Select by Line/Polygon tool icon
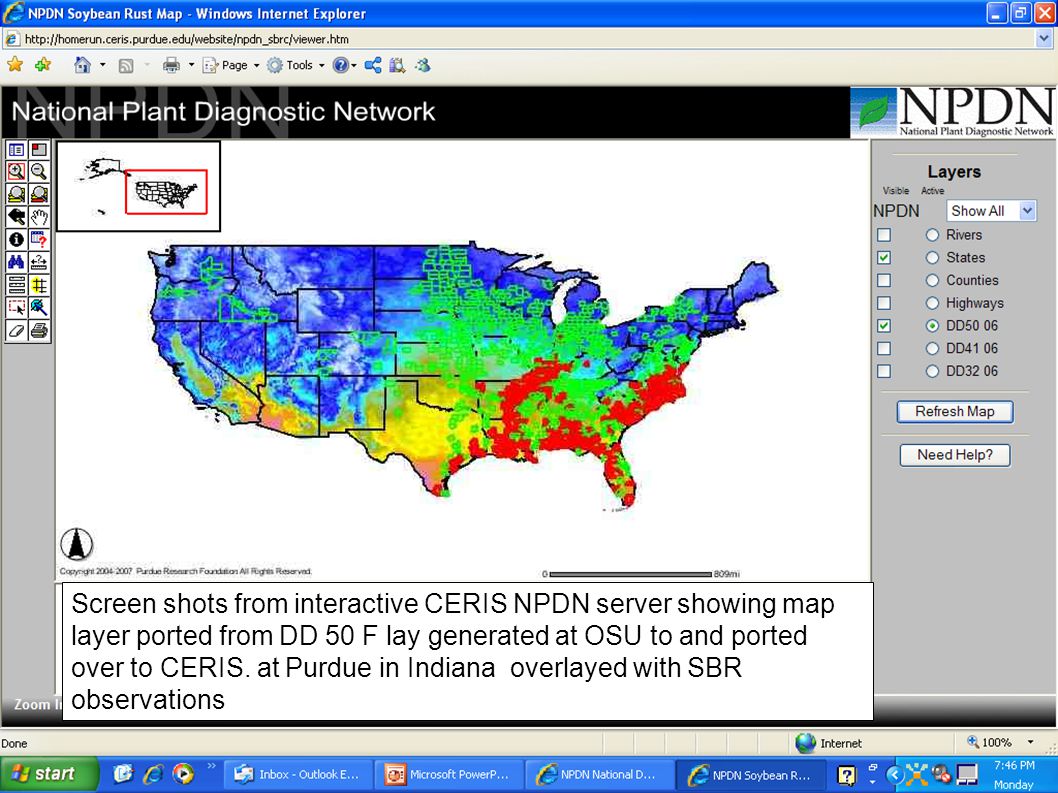This screenshot has height=793, width=1058. click(x=40, y=308)
